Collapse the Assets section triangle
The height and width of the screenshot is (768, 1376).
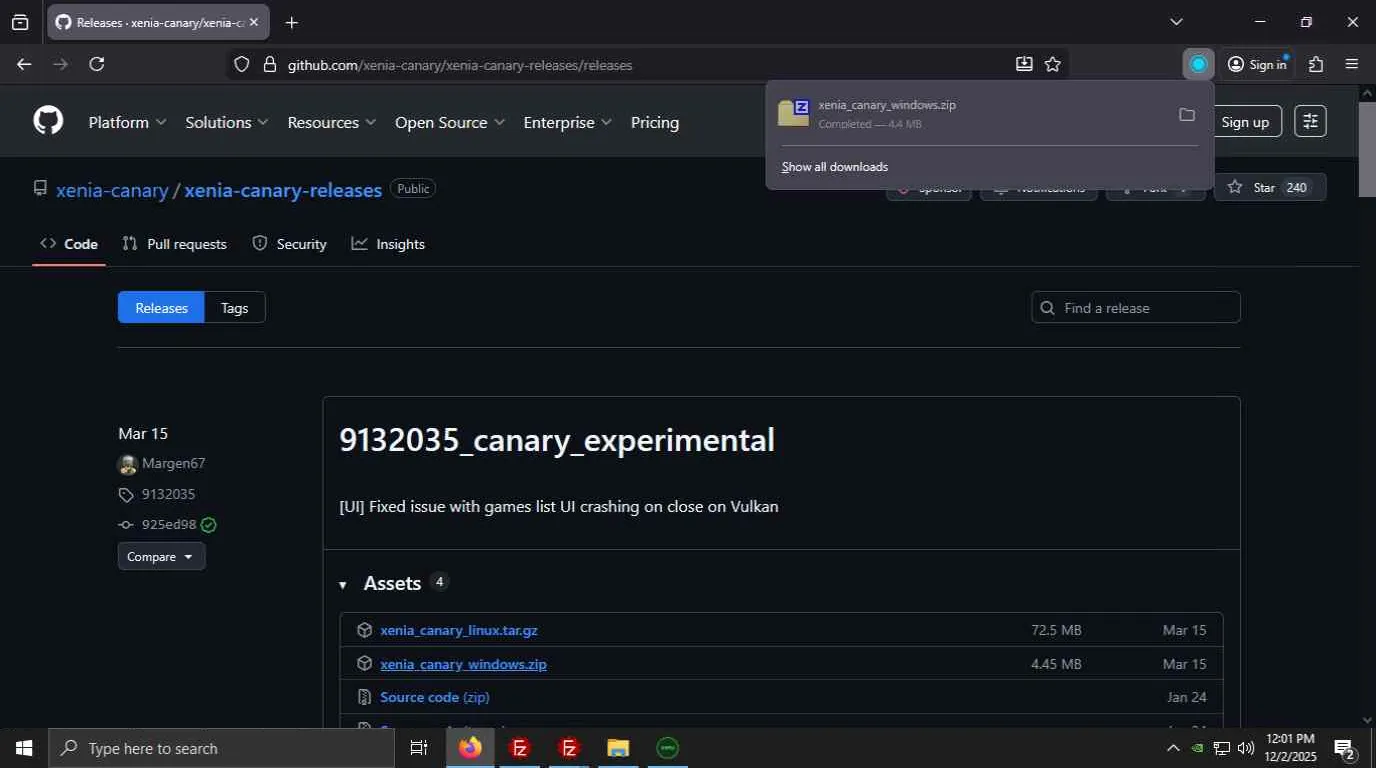tap(343, 585)
